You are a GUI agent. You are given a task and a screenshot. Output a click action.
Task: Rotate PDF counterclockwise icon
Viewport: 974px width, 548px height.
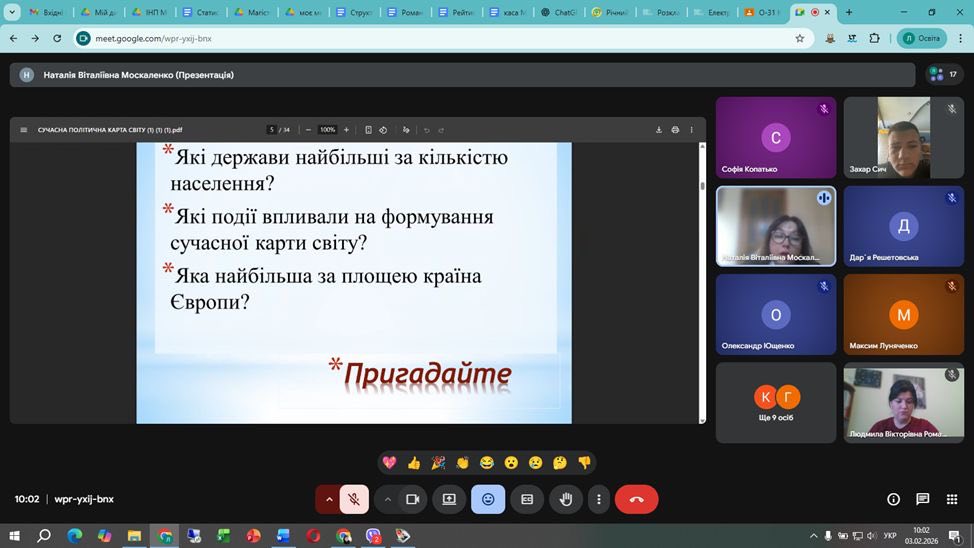(x=383, y=130)
